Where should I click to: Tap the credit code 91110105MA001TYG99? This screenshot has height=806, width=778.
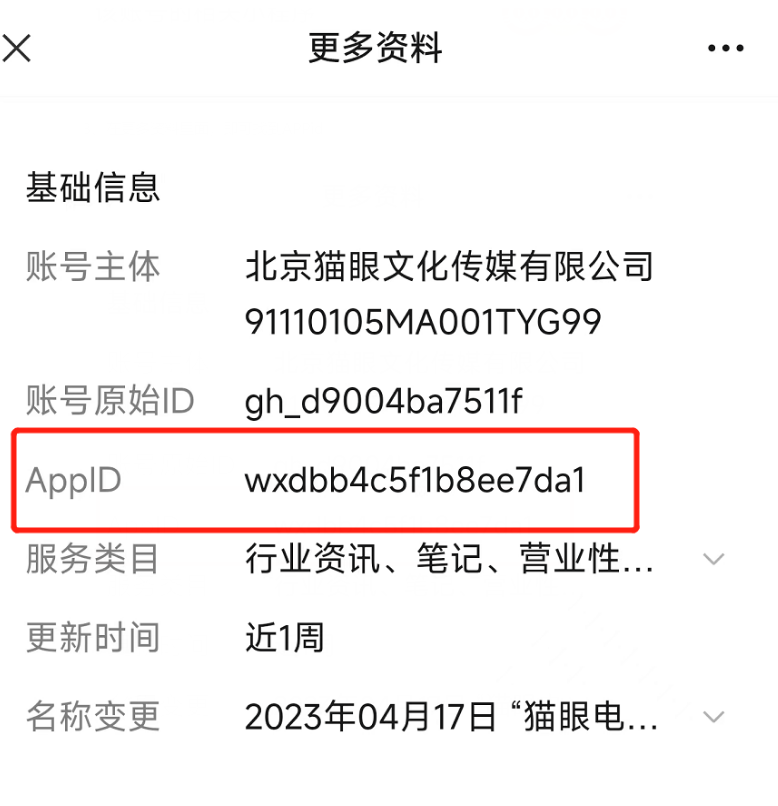422,322
